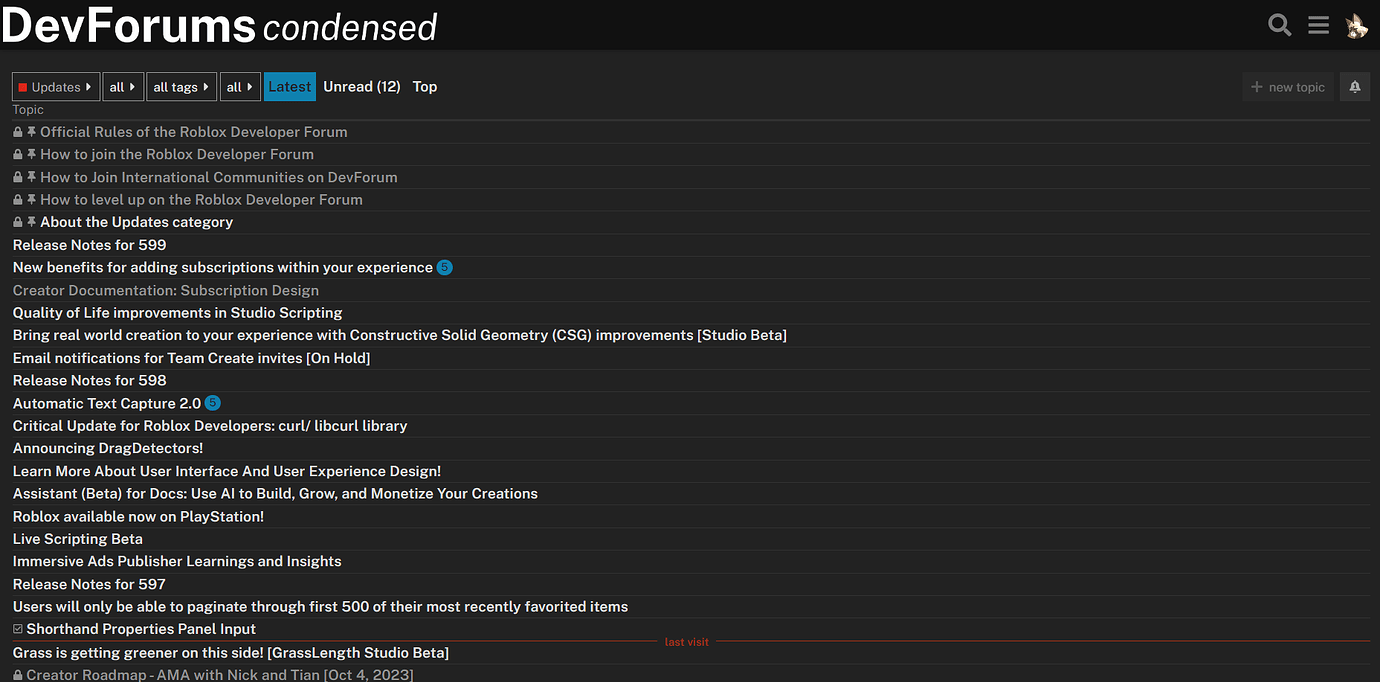Switch to the Top tab
The image size is (1380, 682).
424,87
